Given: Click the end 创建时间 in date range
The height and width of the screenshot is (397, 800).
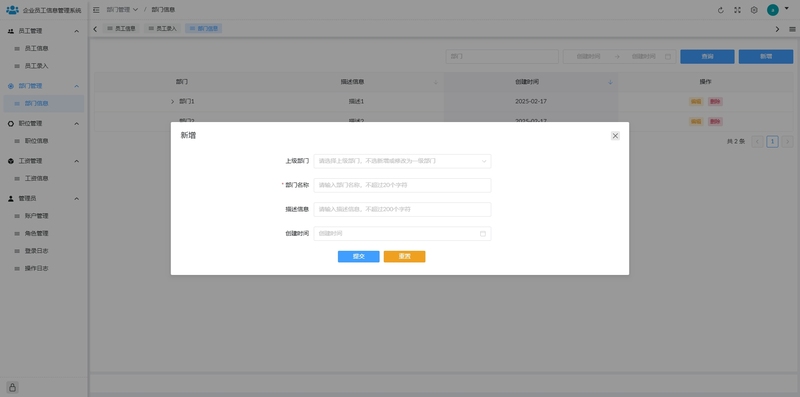Looking at the screenshot, I should click(x=643, y=57).
